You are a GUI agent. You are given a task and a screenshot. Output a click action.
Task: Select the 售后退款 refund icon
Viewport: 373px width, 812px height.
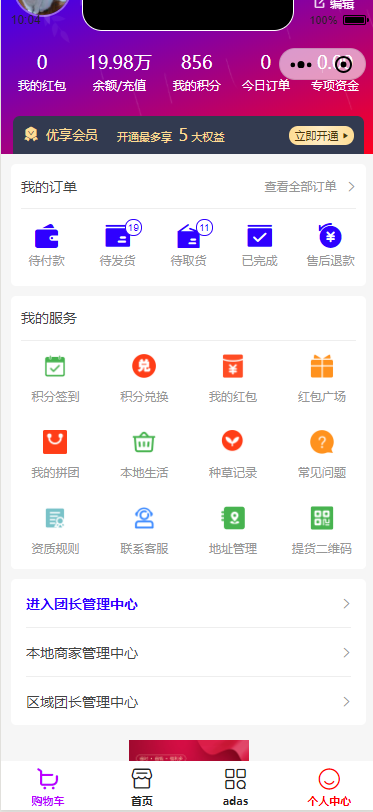pos(330,236)
